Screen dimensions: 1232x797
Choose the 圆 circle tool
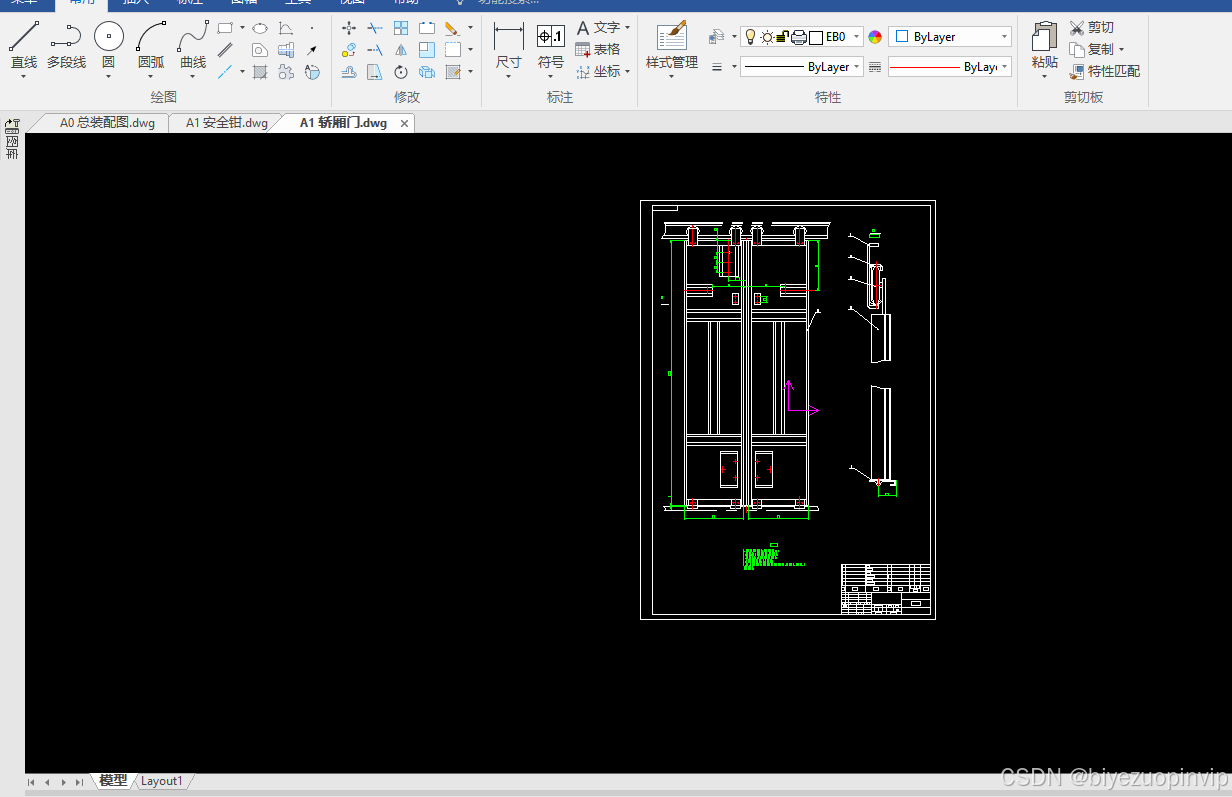tap(108, 46)
